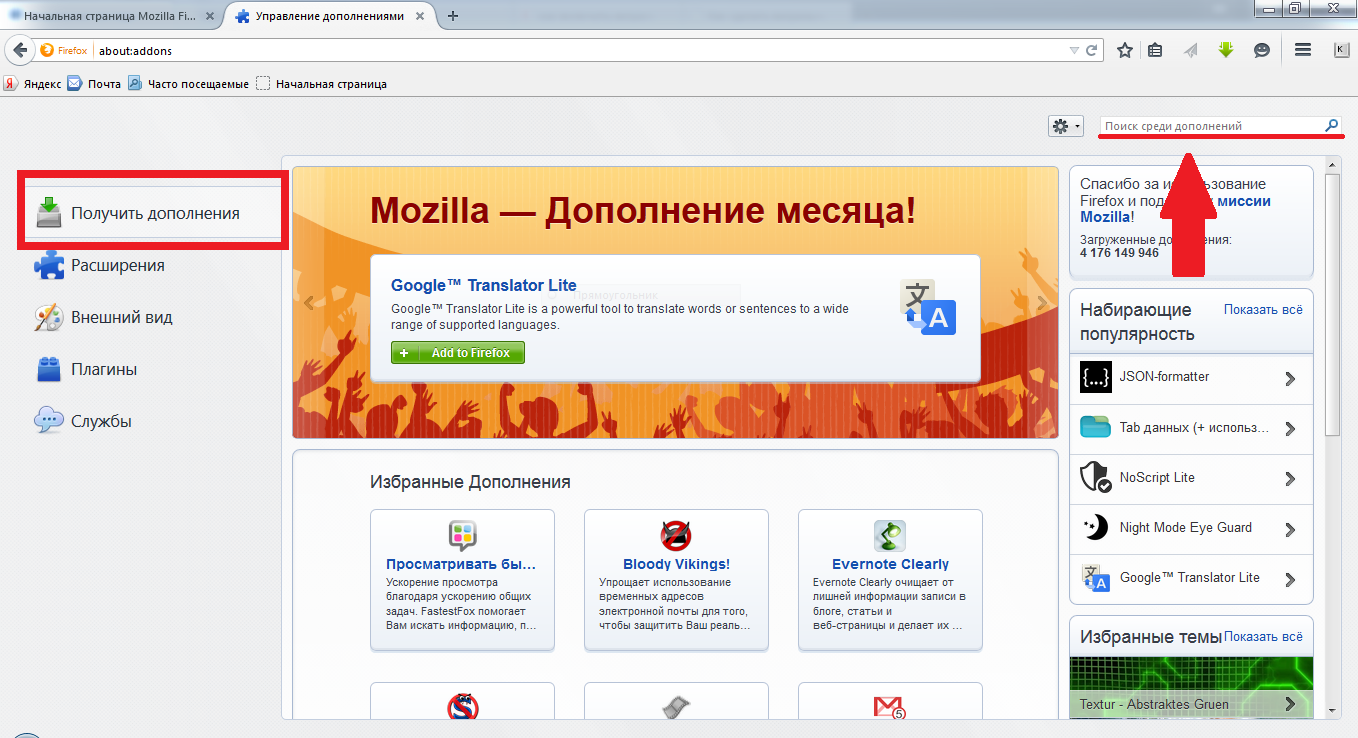The height and width of the screenshot is (738, 1358).
Task: Click the JSON-formatter braces icon
Action: pyautogui.click(x=1096, y=377)
